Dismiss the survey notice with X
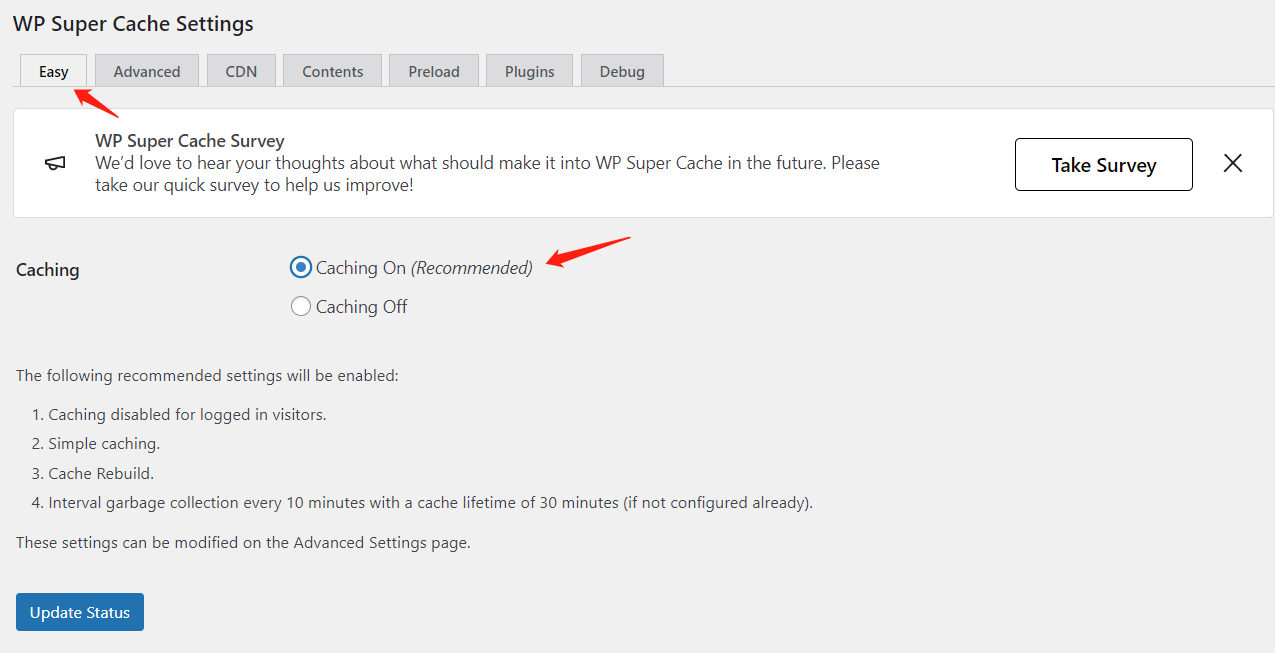1275x653 pixels. point(1233,164)
